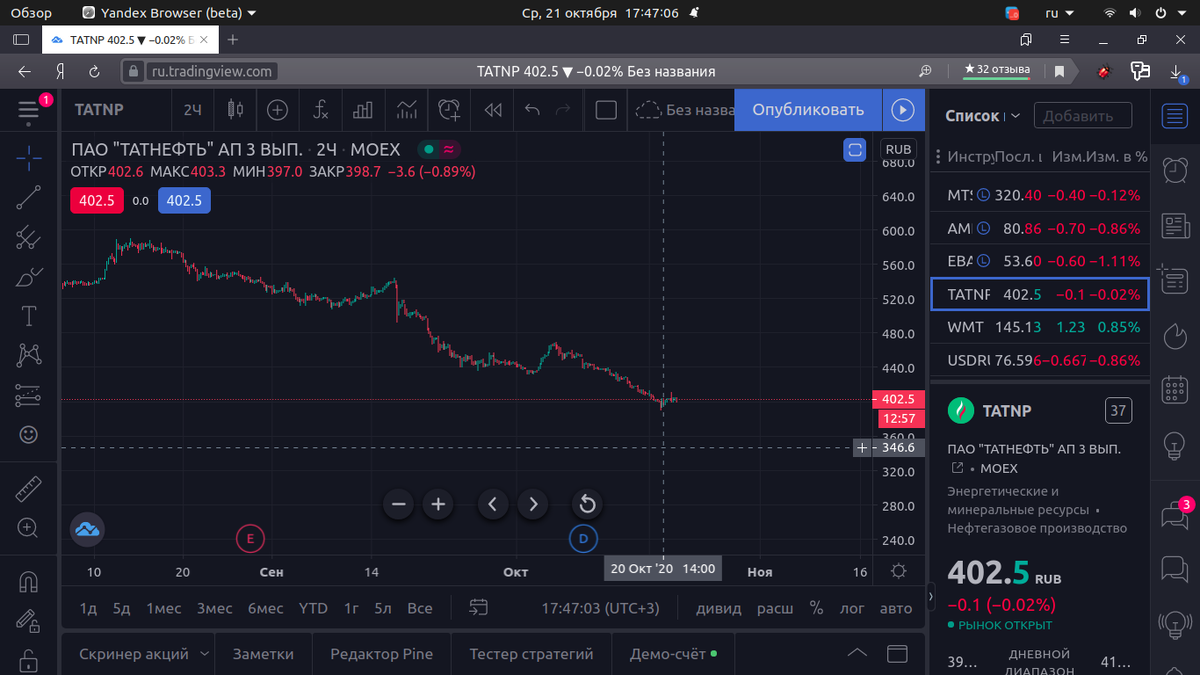Select the 1мес date range
The width and height of the screenshot is (1200, 675).
pos(164,608)
